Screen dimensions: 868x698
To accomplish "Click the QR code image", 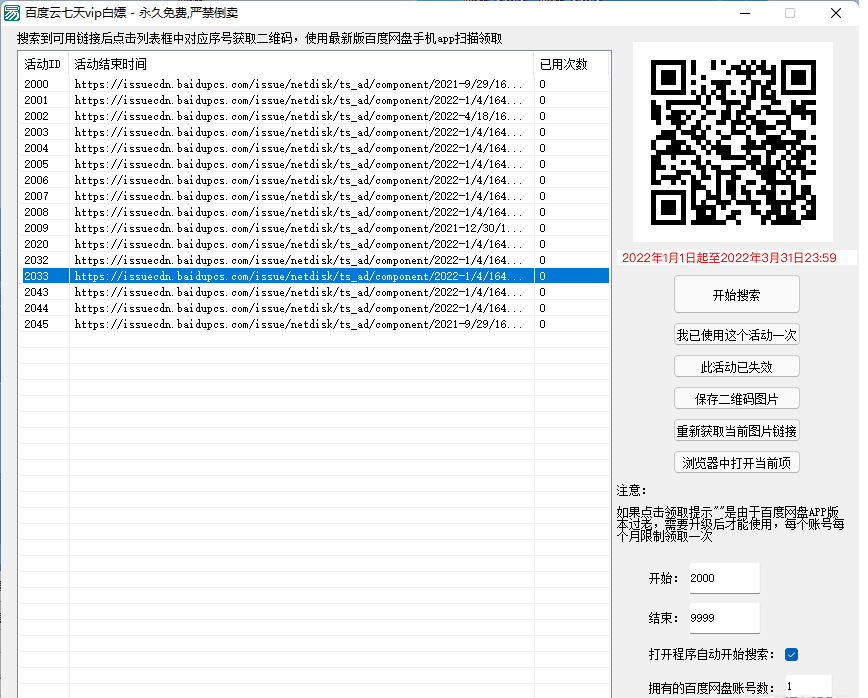I will click(733, 142).
